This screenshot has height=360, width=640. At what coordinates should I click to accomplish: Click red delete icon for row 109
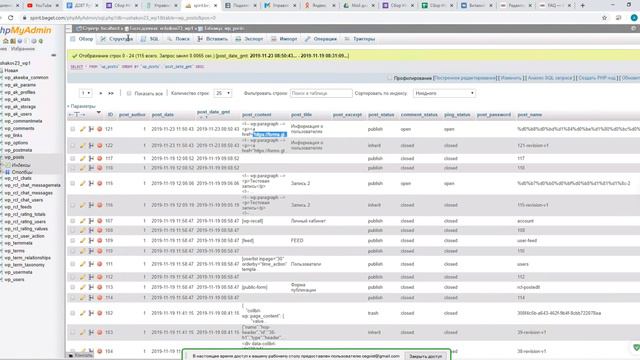(x=100, y=240)
